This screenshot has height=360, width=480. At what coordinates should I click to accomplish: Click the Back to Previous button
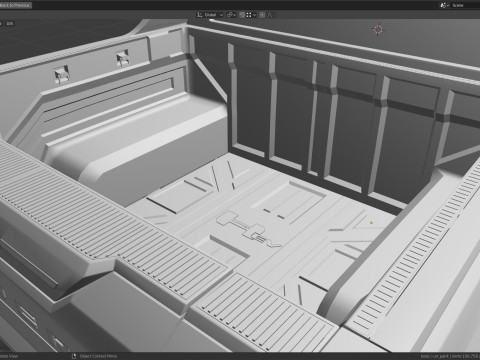15,5
